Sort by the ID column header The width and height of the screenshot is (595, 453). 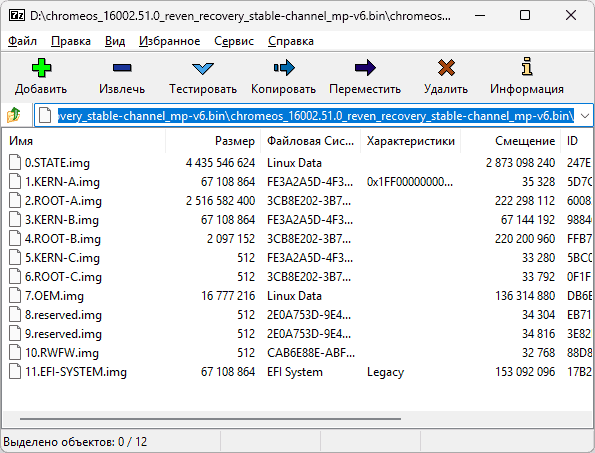[x=577, y=141]
